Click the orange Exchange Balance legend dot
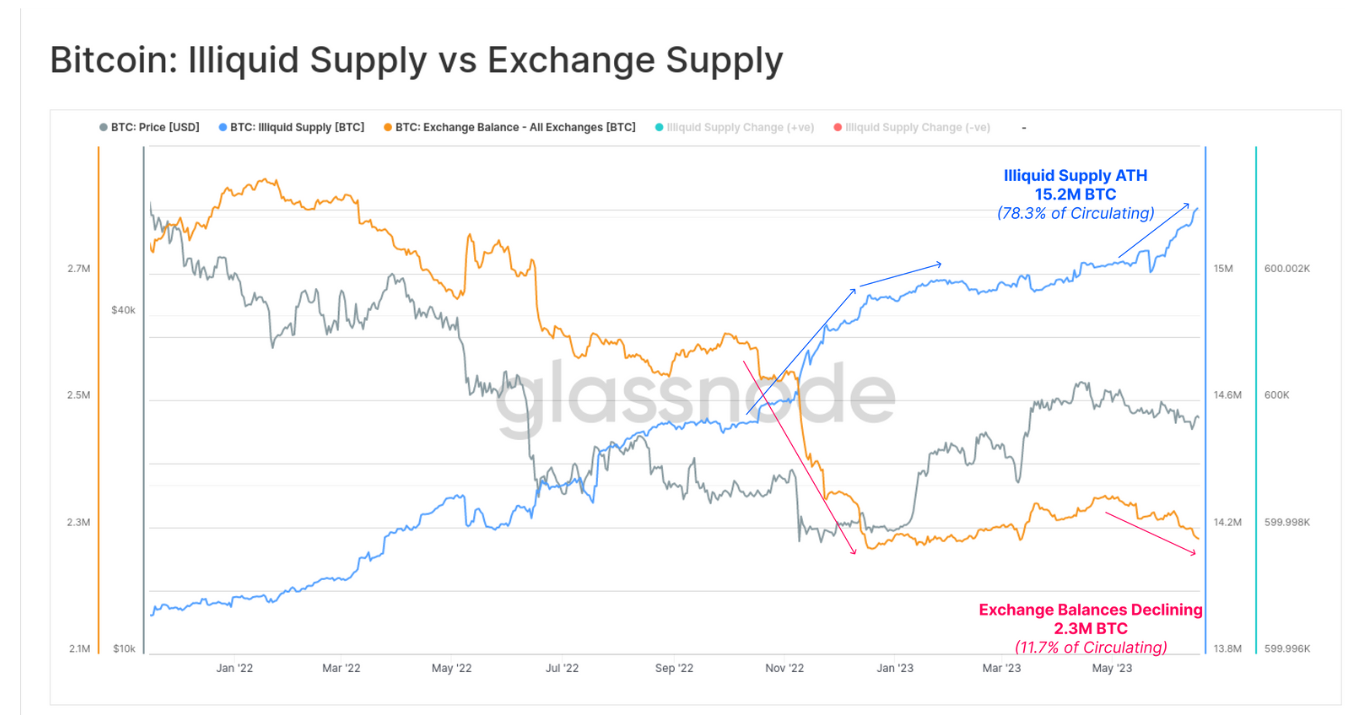The height and width of the screenshot is (715, 1345). tap(387, 128)
